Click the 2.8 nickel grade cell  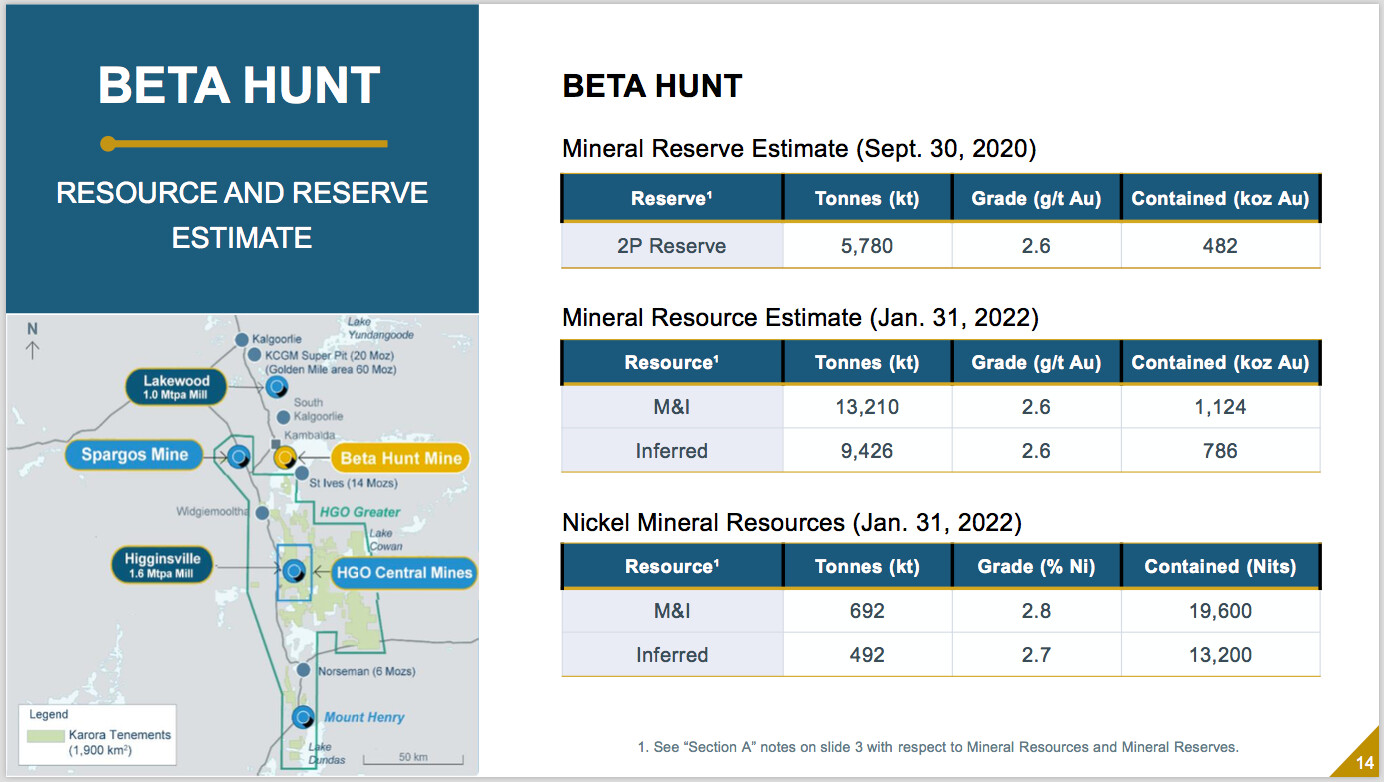point(1036,611)
